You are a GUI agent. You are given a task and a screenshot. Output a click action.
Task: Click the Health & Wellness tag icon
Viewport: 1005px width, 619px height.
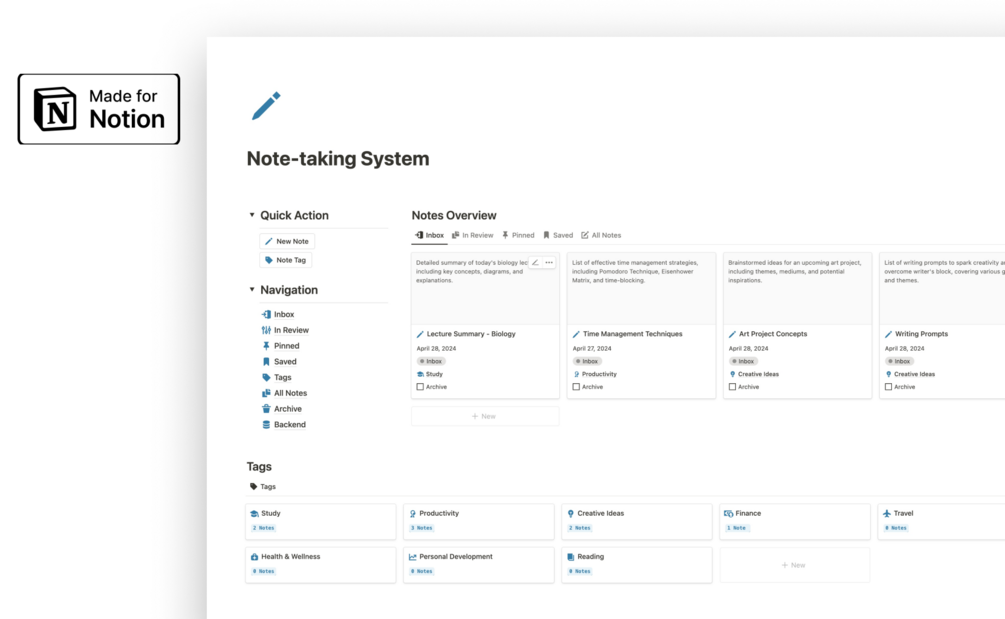[x=254, y=557]
